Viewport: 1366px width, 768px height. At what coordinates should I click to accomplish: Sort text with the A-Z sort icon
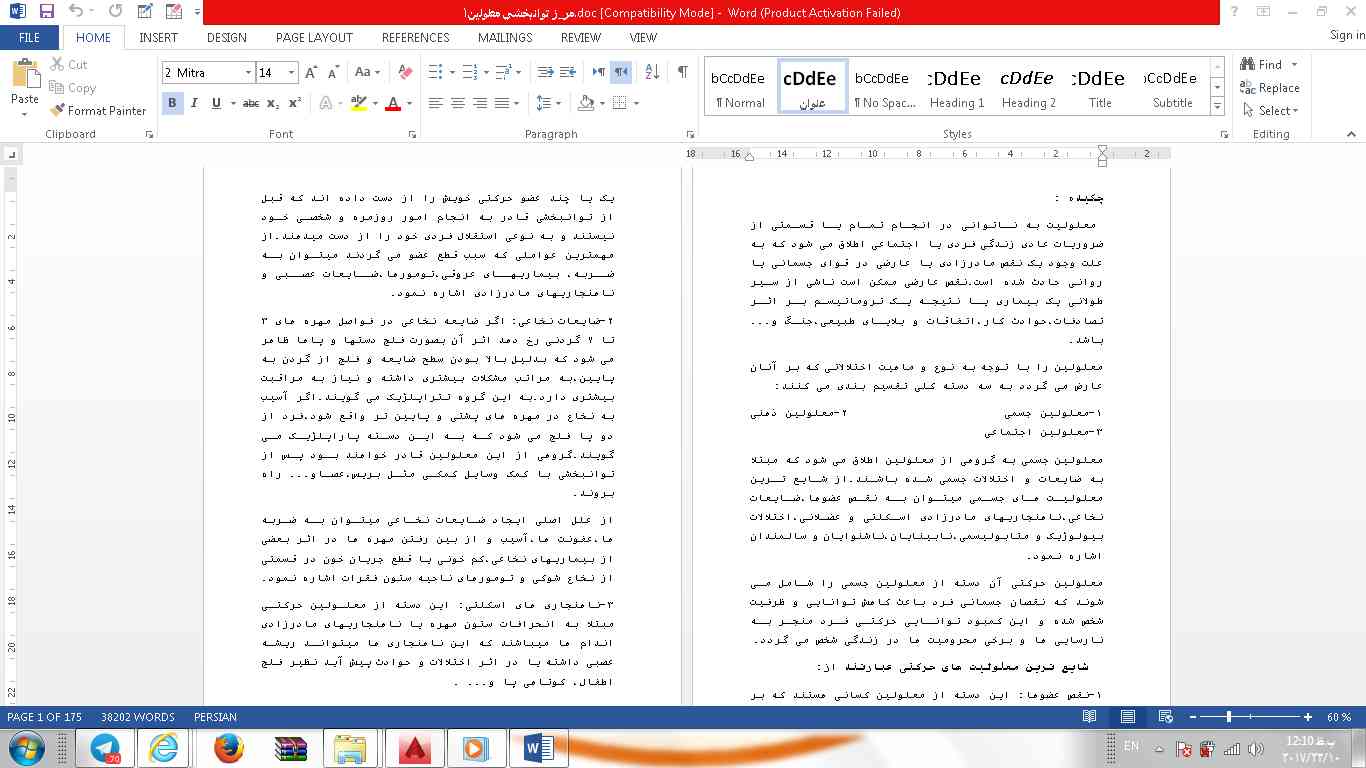(652, 72)
